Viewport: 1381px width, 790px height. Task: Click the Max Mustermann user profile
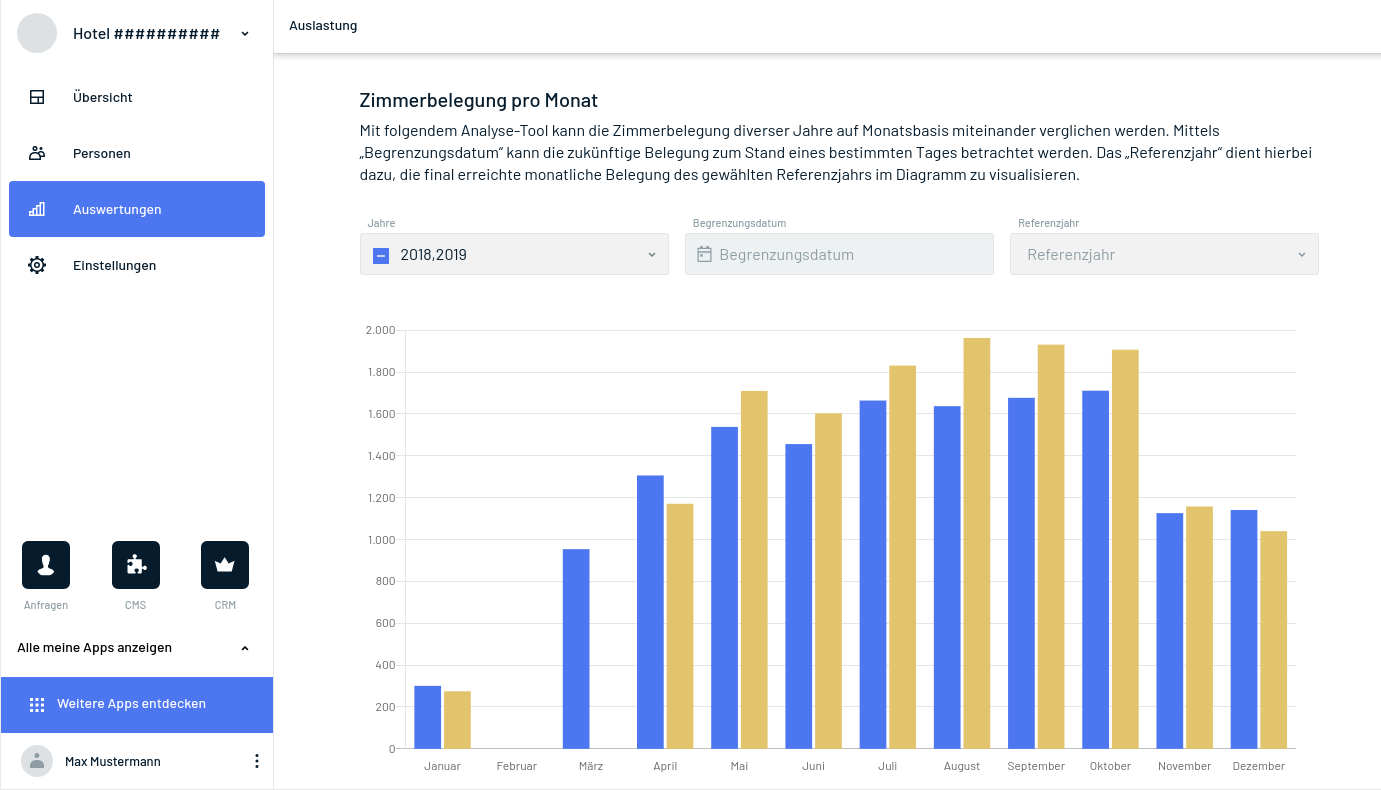point(112,762)
